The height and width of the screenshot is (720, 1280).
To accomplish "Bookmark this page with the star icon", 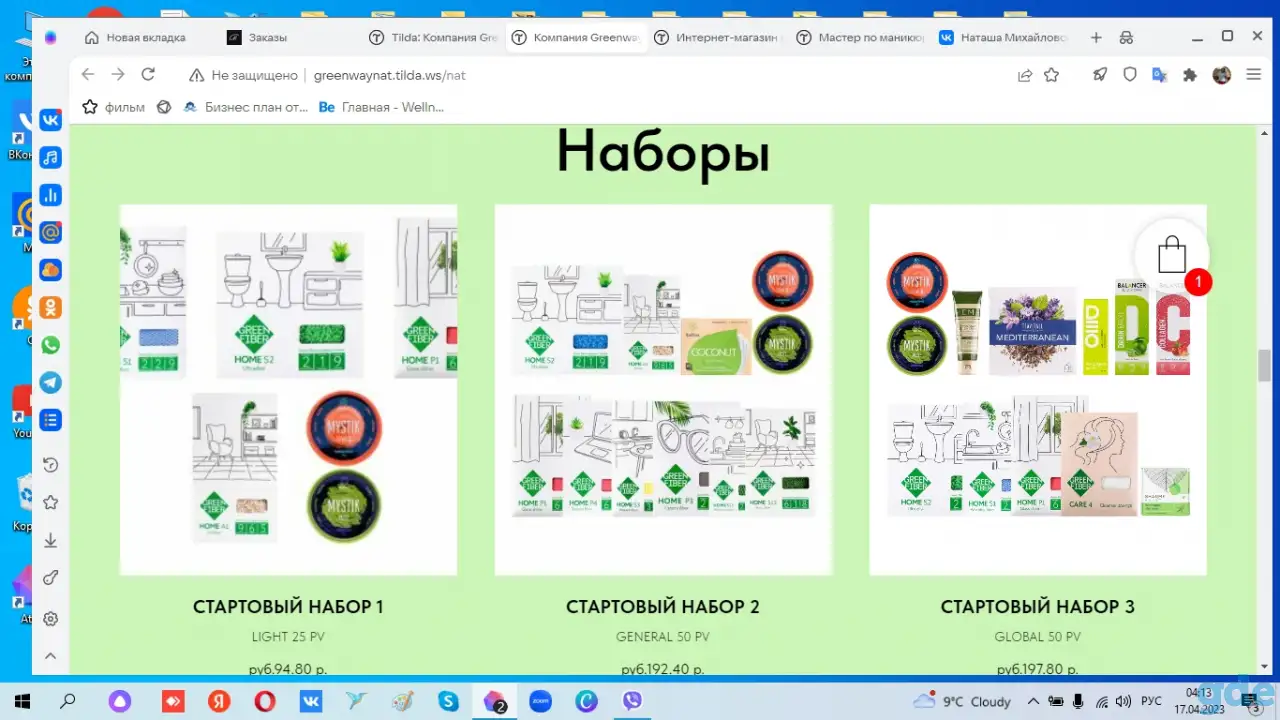I will point(1051,75).
